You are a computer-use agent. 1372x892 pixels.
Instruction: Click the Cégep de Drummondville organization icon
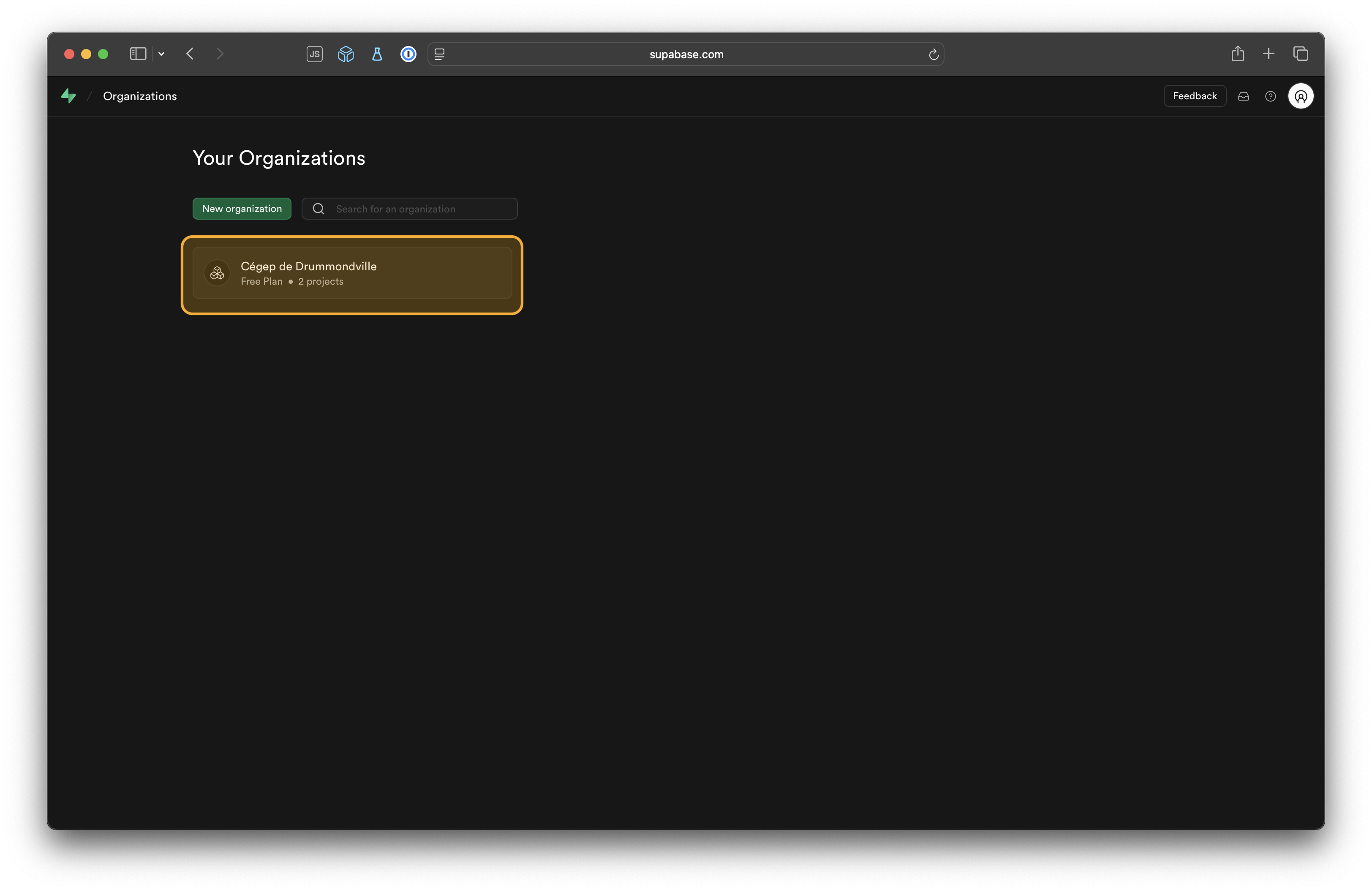pyautogui.click(x=217, y=273)
